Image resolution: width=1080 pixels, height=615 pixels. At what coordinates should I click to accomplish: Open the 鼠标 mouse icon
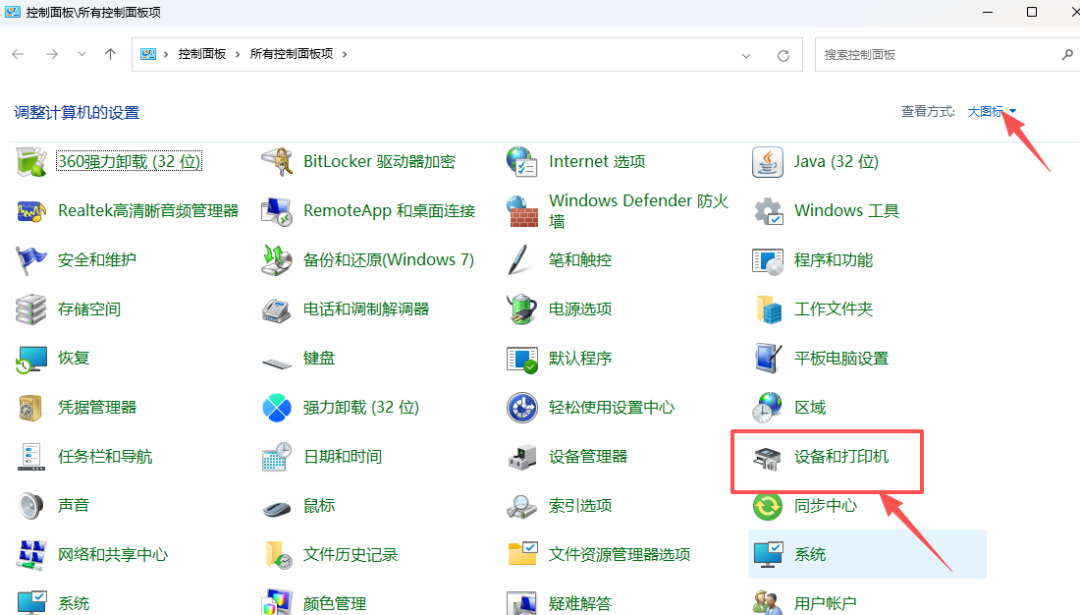pyautogui.click(x=276, y=506)
